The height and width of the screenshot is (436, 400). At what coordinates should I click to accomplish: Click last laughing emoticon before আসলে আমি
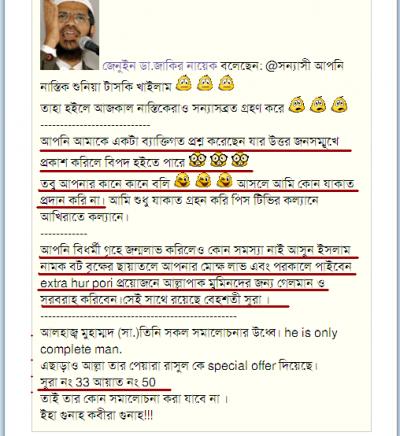(225, 180)
